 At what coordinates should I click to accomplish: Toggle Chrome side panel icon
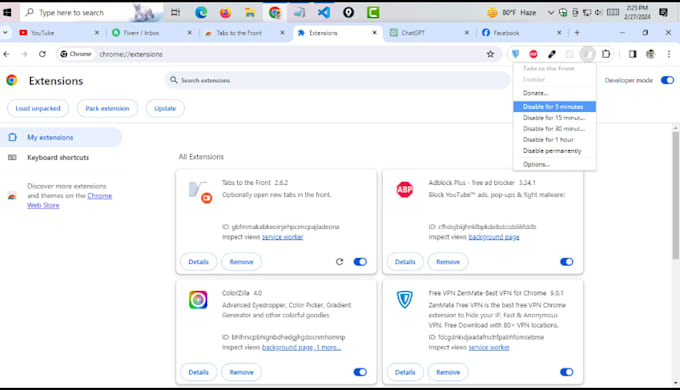point(632,54)
